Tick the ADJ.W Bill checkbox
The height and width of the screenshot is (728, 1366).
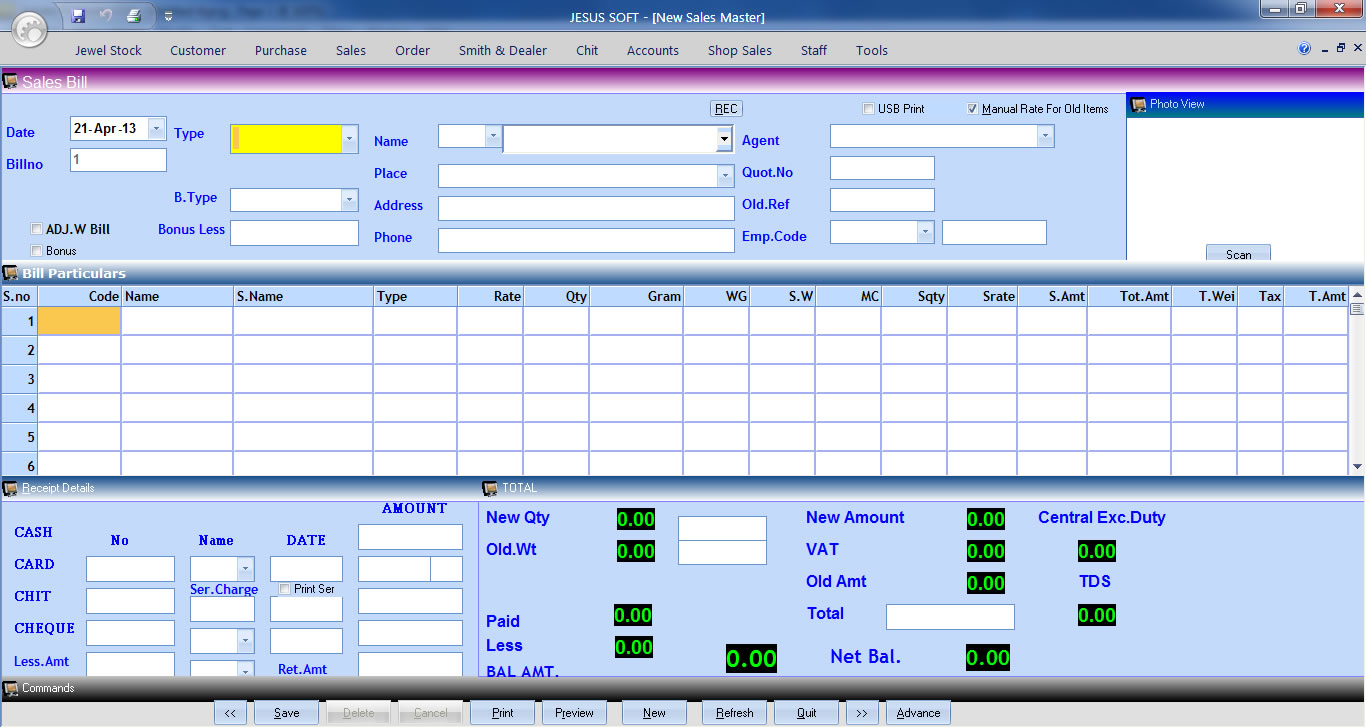tap(37, 229)
